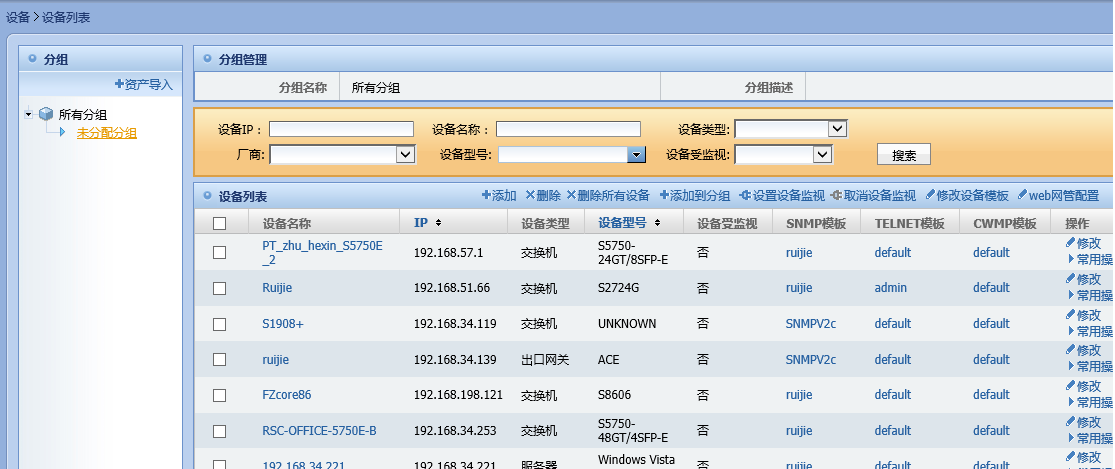The image size is (1115, 469).
Task: Open web网管配置 from the toolbar
Action: pos(1022,196)
